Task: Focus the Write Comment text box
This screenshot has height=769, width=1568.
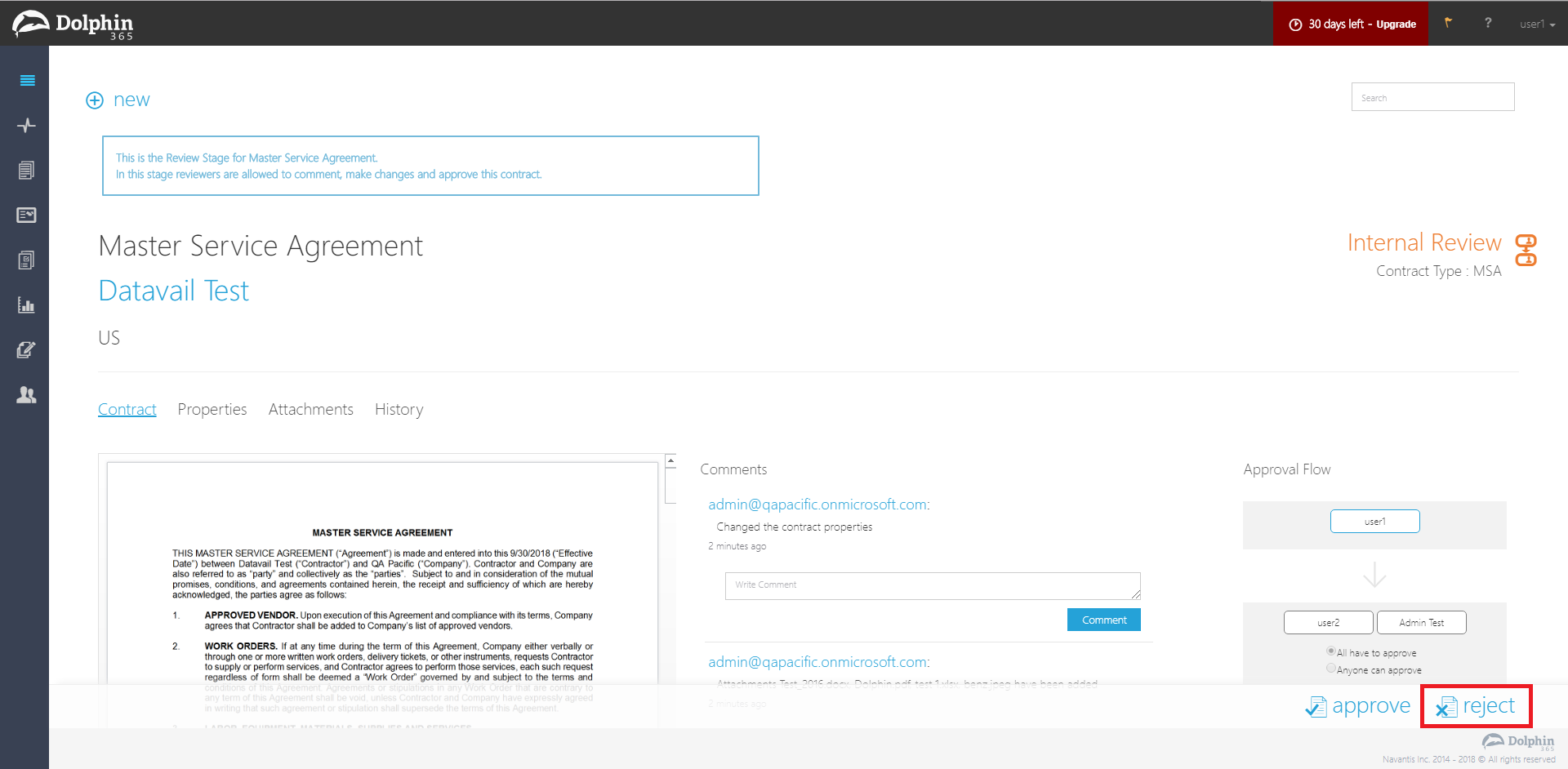Action: 933,586
